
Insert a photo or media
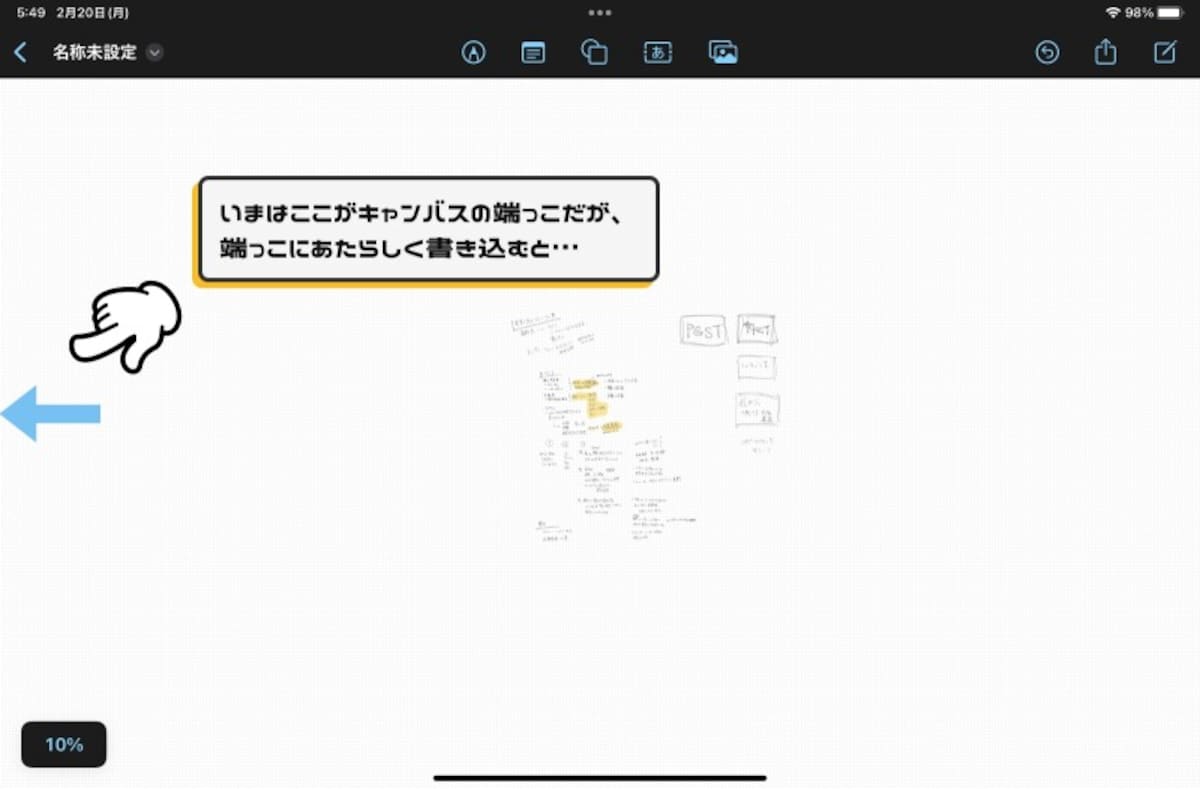[x=722, y=53]
